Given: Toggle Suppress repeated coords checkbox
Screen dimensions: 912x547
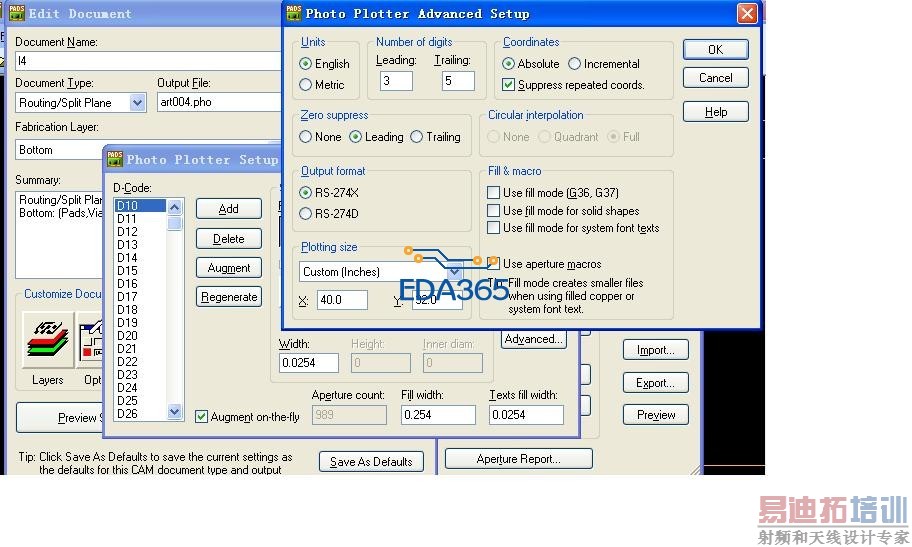Looking at the screenshot, I should coord(508,85).
